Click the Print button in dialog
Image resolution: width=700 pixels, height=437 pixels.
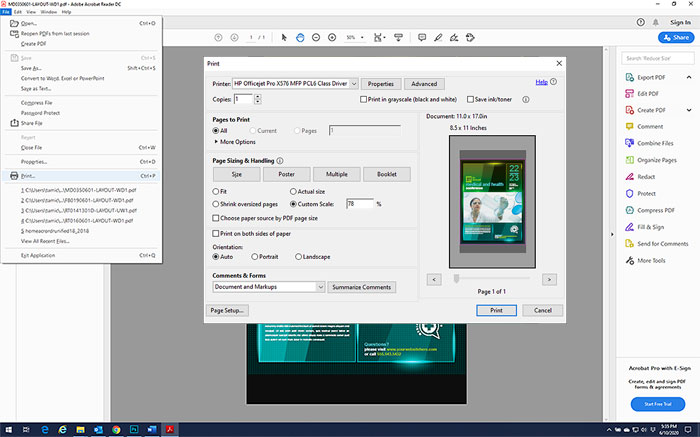click(x=496, y=310)
